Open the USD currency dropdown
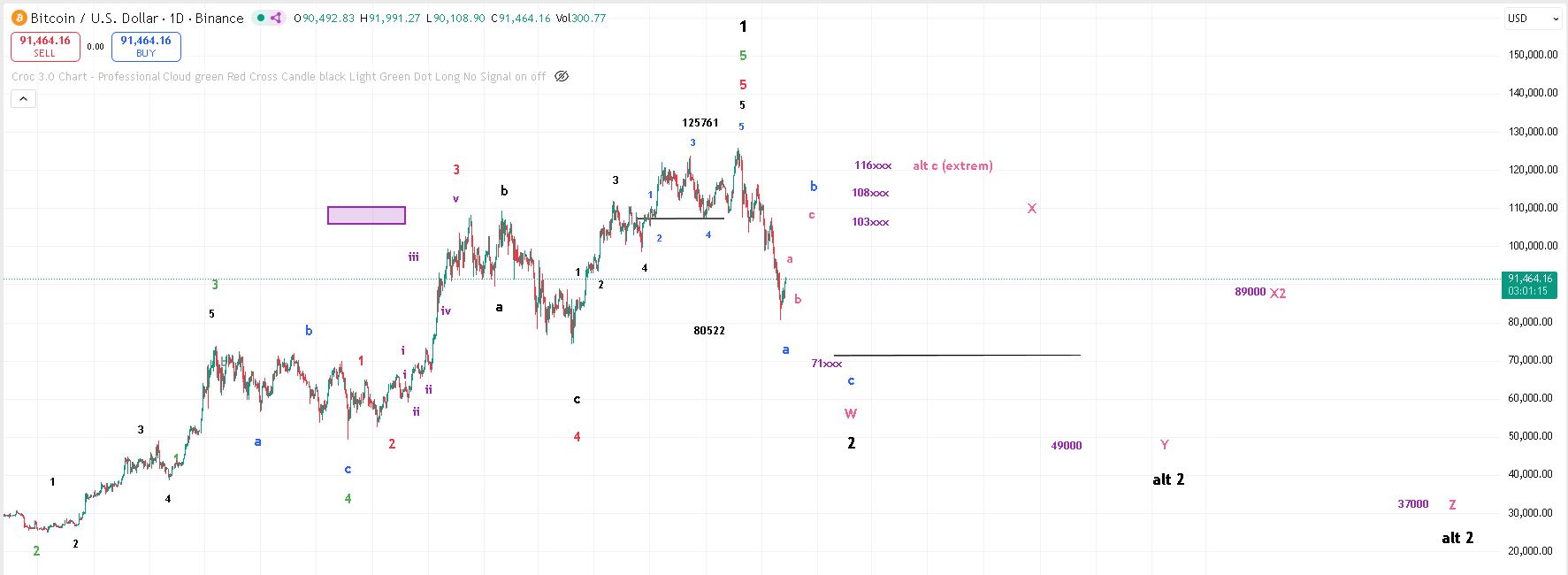 pos(1534,18)
